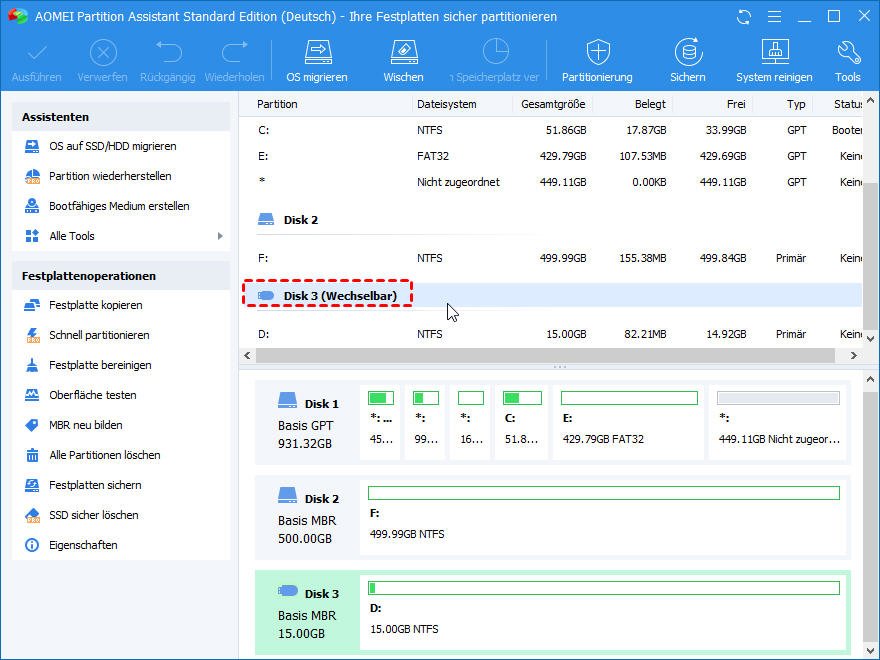Click the Festplatte bereinigen broom icon
The image size is (880, 660).
[x=32, y=365]
